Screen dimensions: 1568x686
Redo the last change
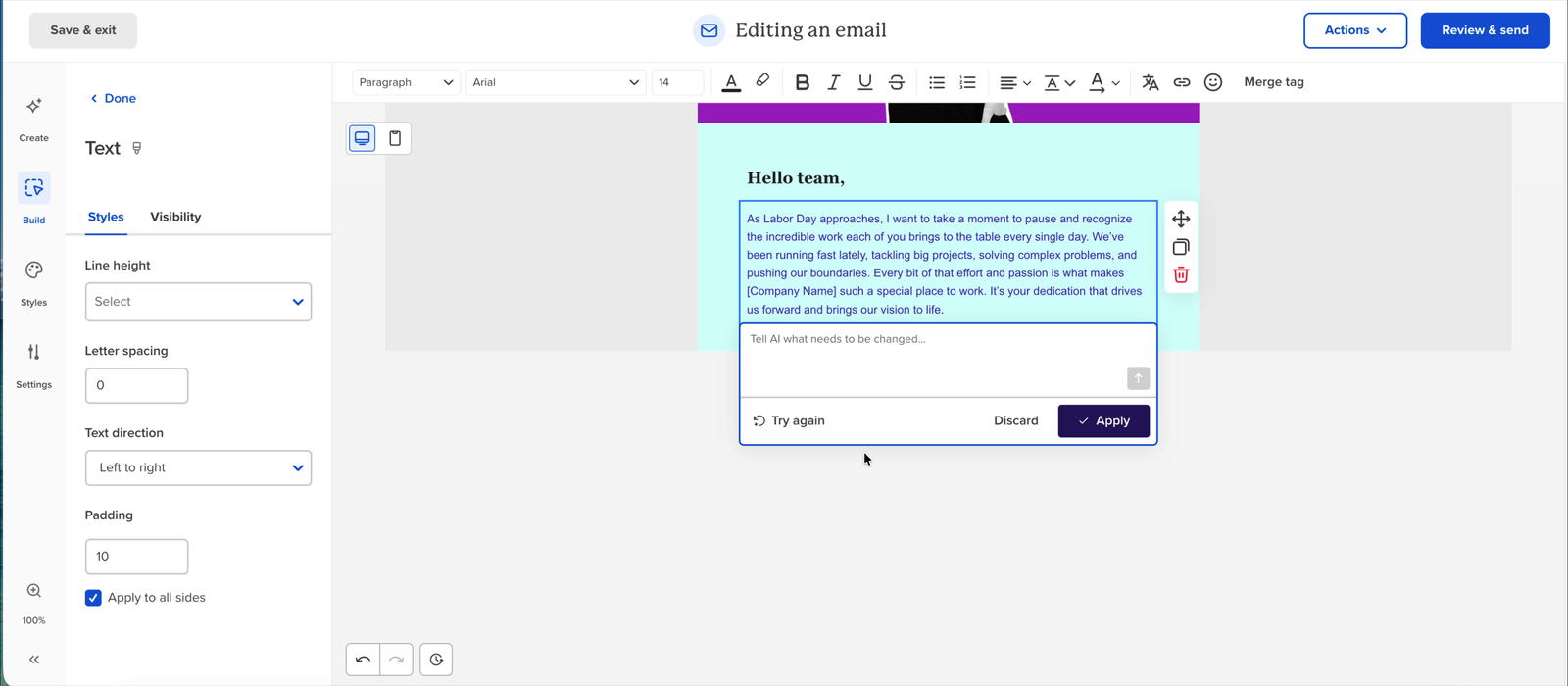[396, 660]
